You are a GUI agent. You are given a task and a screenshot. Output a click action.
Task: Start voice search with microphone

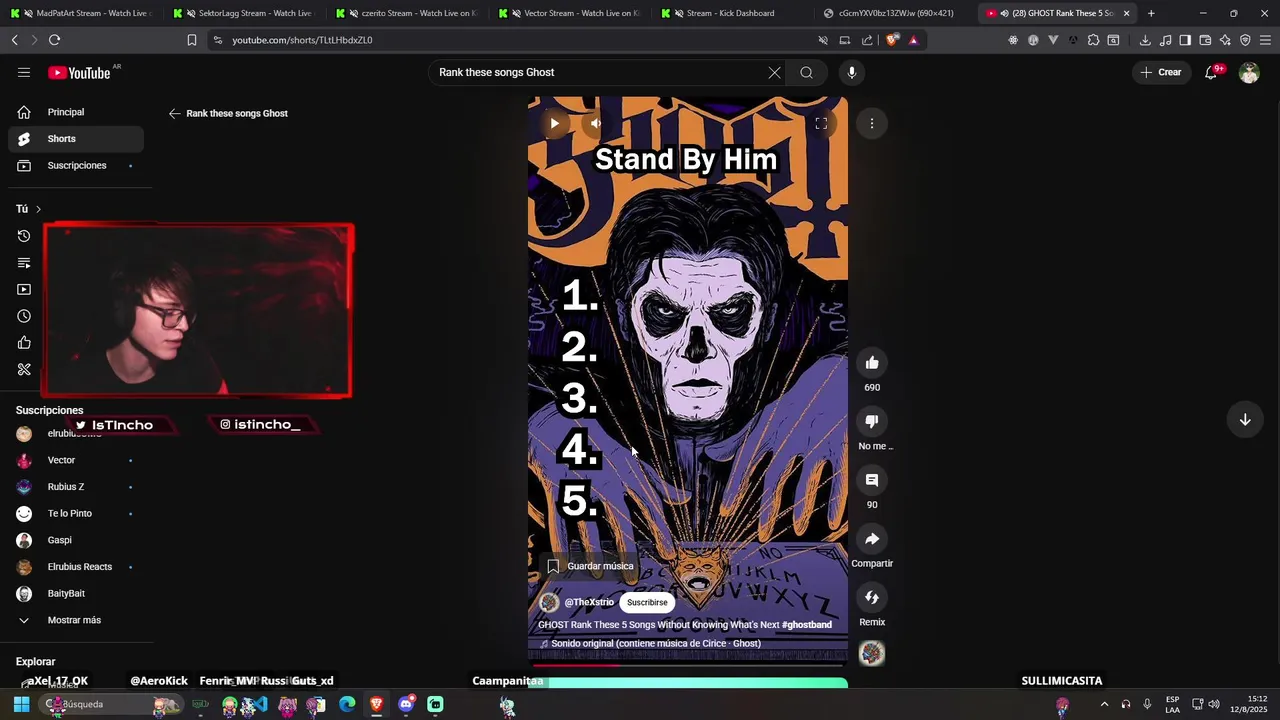point(852,72)
